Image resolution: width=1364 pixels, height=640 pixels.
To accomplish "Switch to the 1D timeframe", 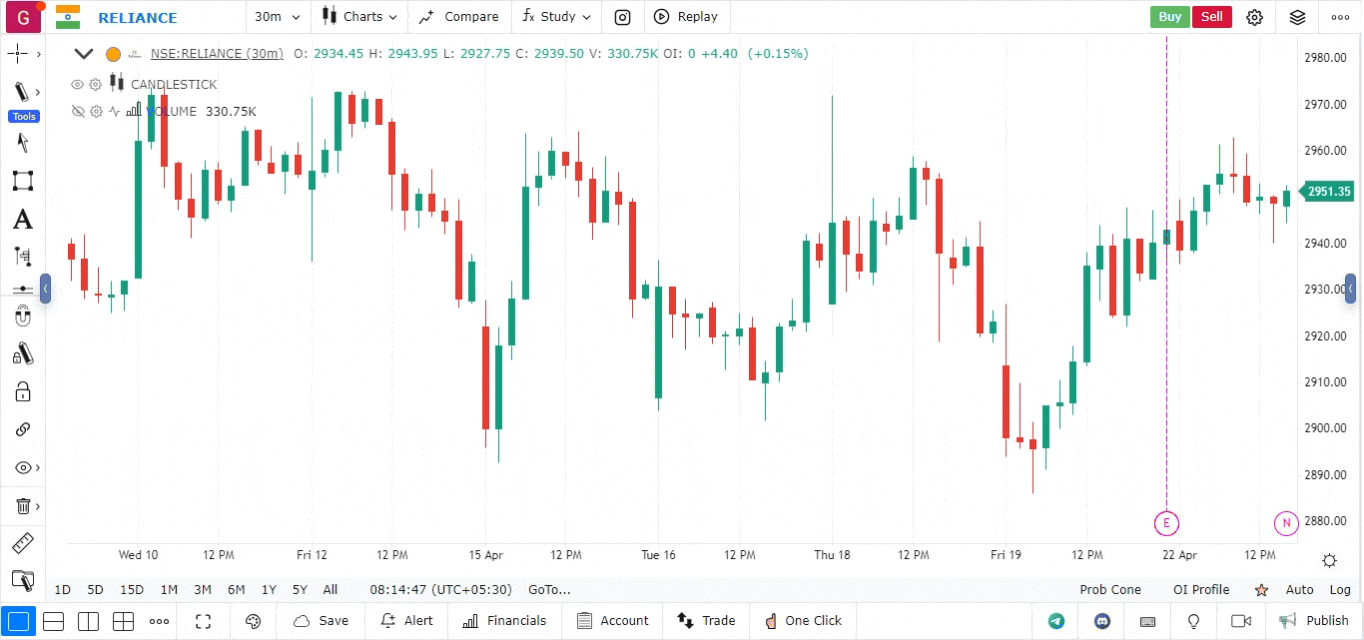I will 62,590.
